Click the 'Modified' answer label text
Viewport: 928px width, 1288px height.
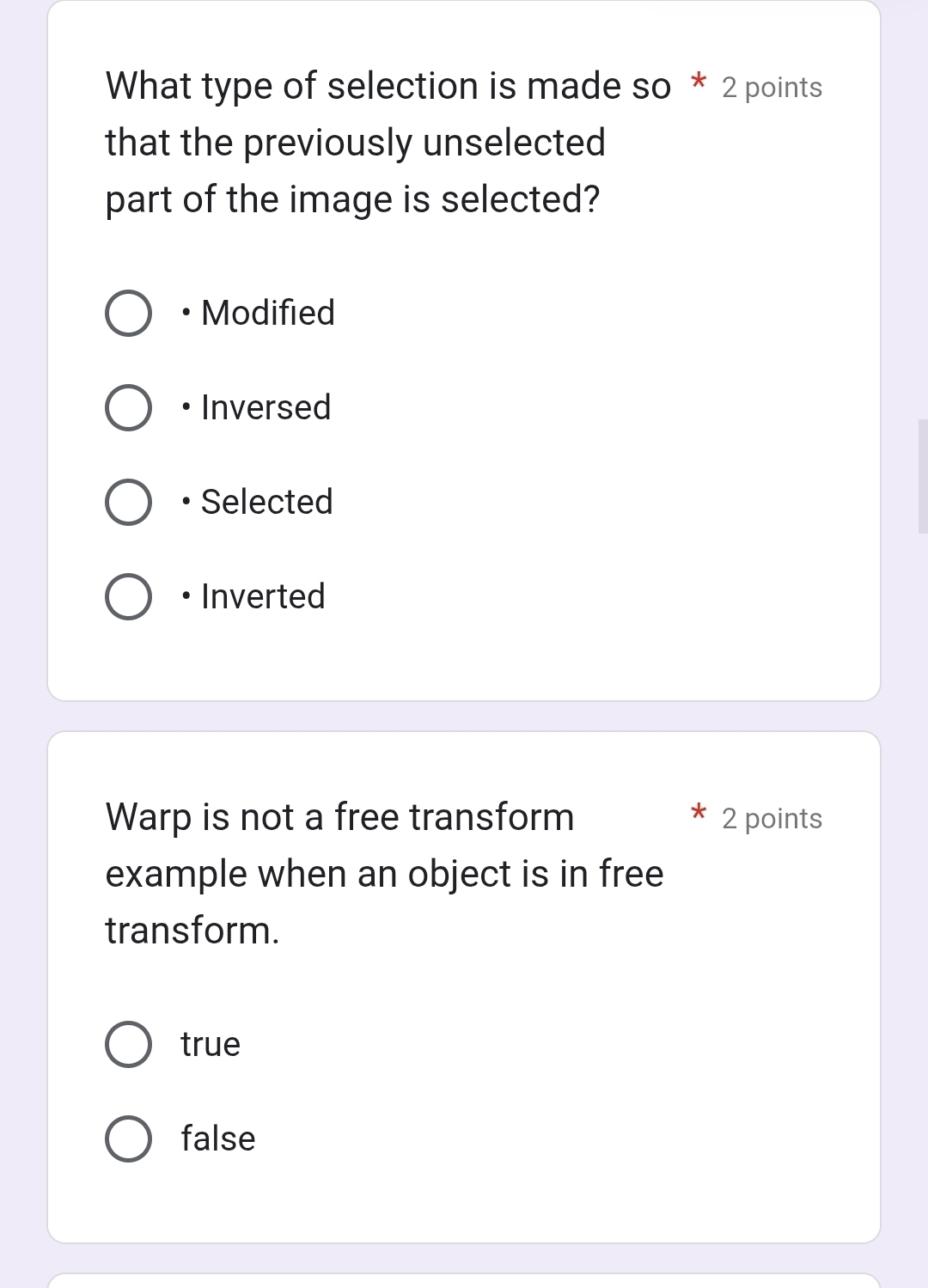point(267,314)
